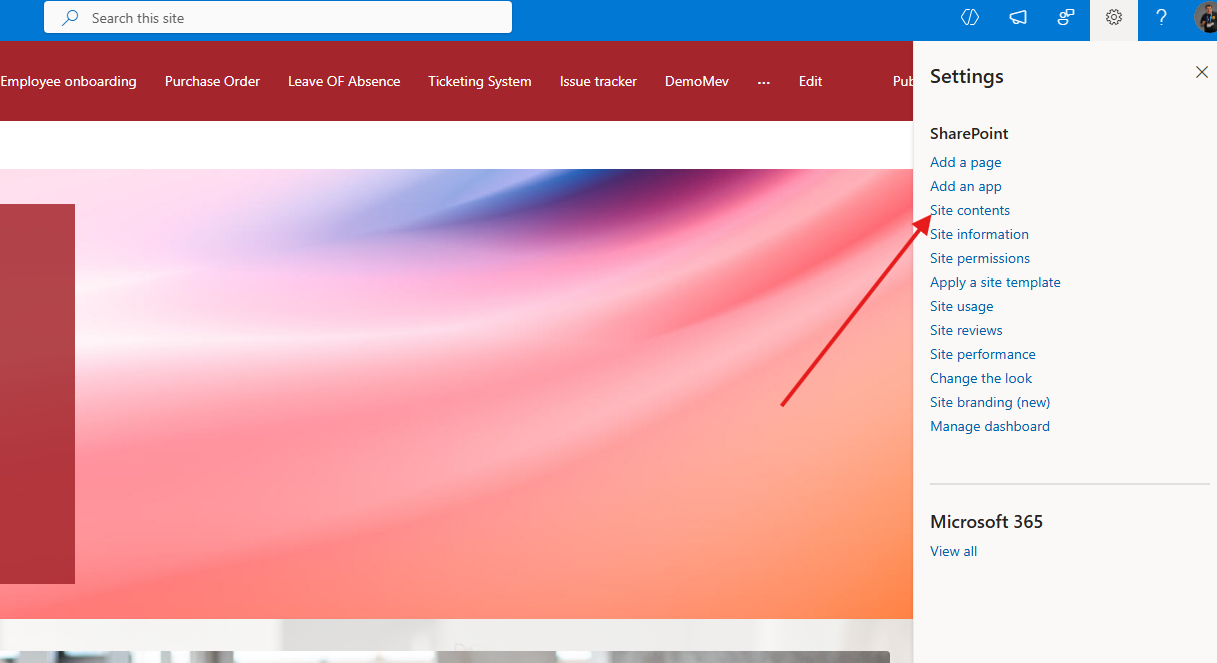Viewport: 1217px width, 663px height.
Task: Click the settings gear icon
Action: [1113, 18]
